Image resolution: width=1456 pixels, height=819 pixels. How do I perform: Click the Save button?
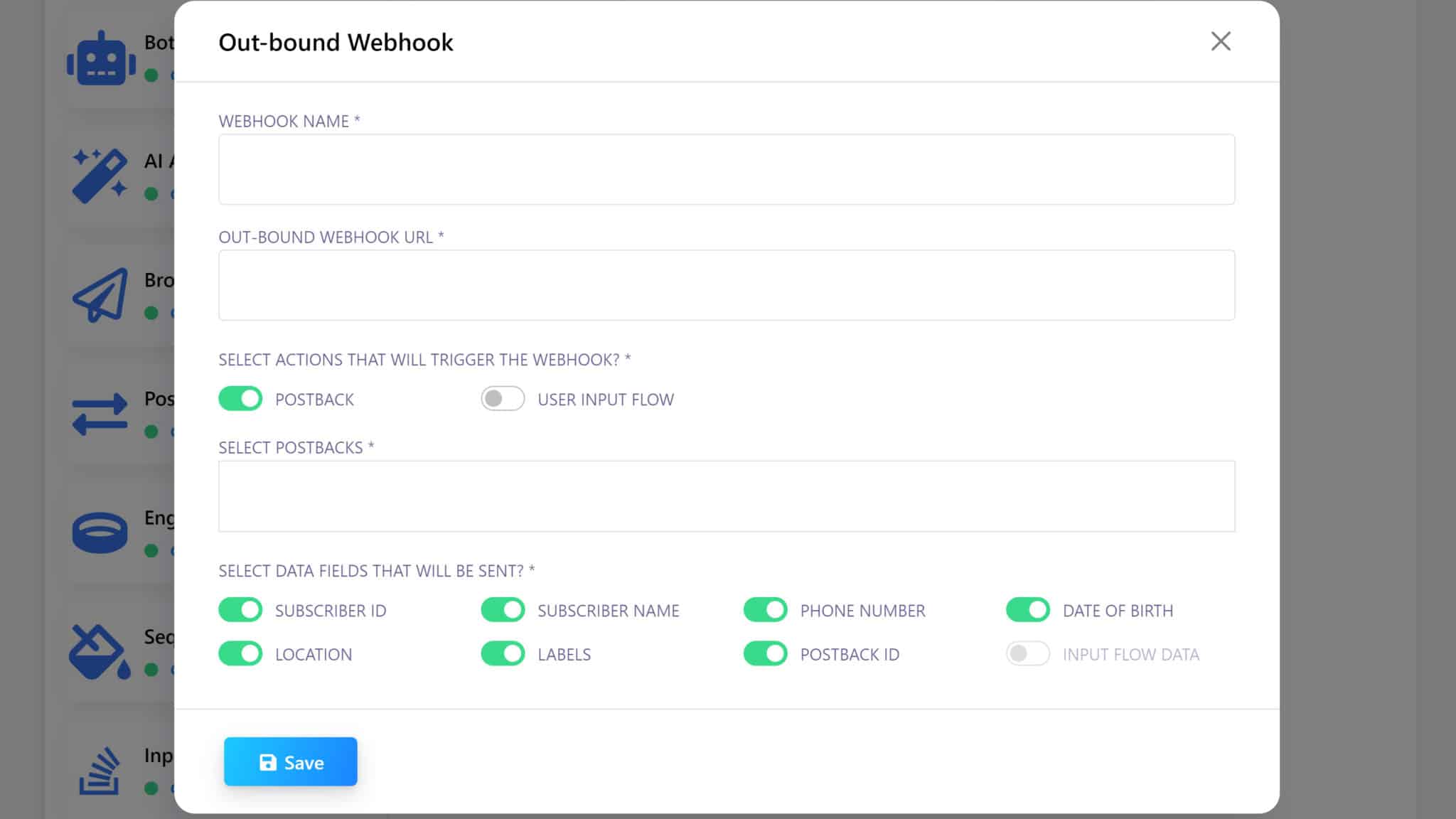point(290,761)
